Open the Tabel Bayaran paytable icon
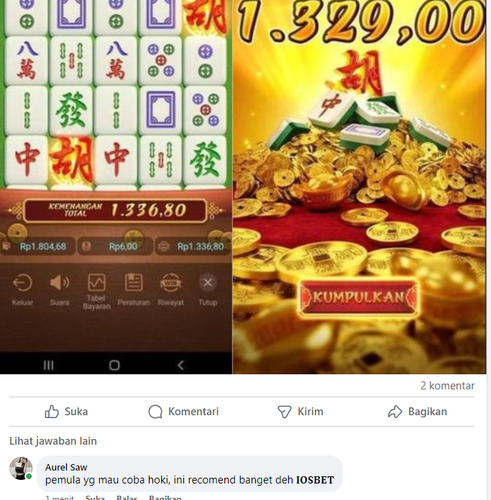491x500 pixels. 96,291
